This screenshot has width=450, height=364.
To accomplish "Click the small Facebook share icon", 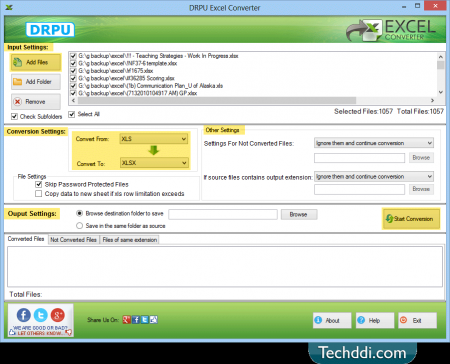I will tap(136, 320).
